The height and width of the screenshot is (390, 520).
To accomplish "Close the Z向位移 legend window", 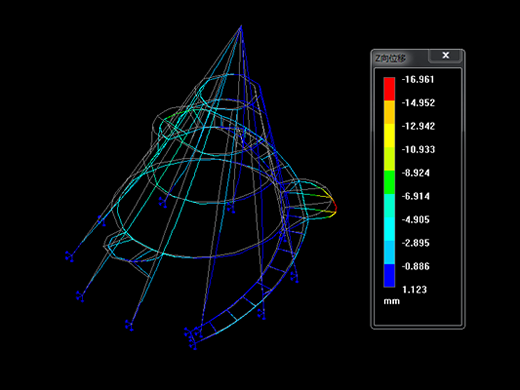I will 445,55.
